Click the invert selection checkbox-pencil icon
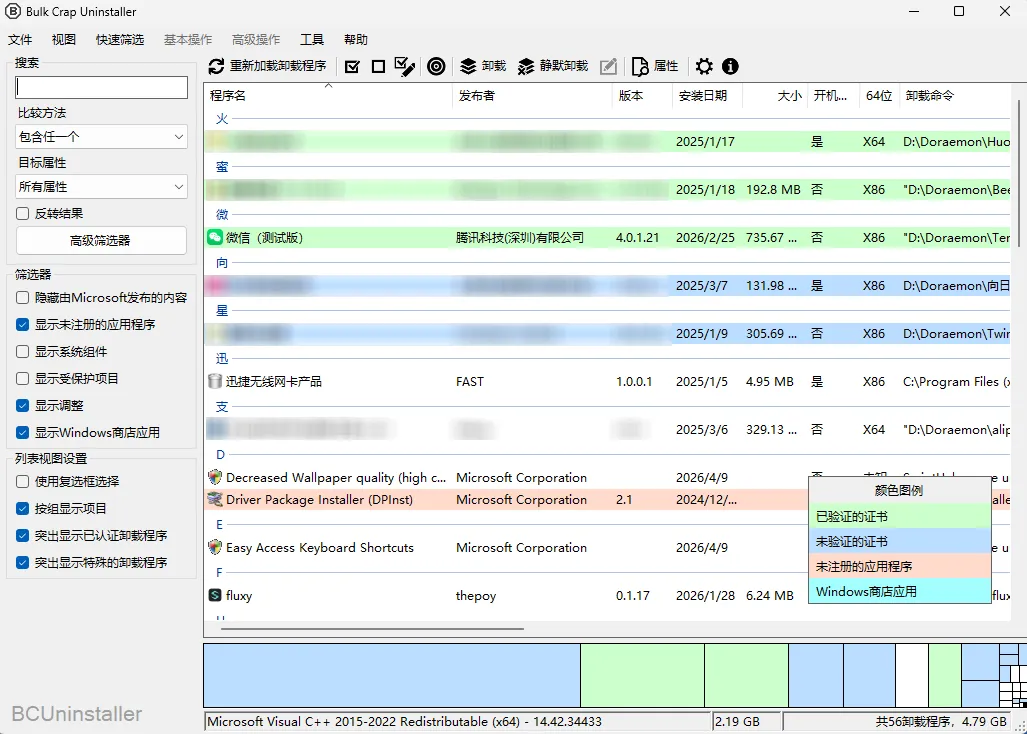 405,66
